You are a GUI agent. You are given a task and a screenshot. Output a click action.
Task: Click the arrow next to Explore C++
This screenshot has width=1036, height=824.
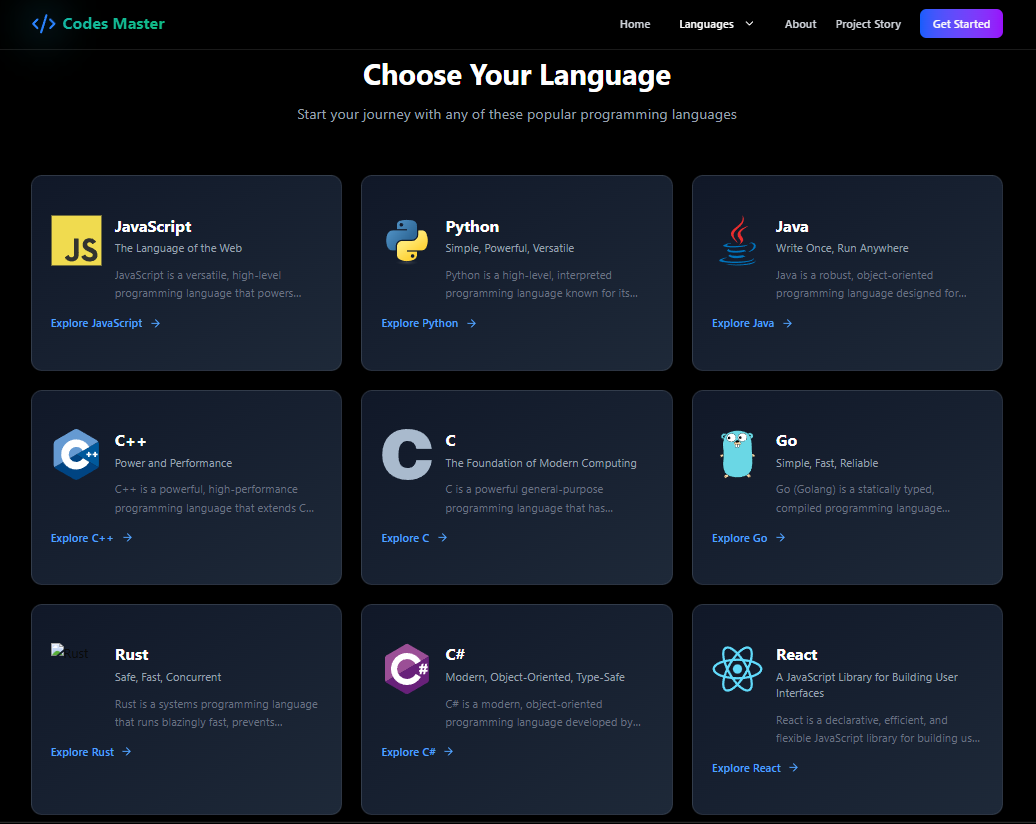[x=128, y=538]
